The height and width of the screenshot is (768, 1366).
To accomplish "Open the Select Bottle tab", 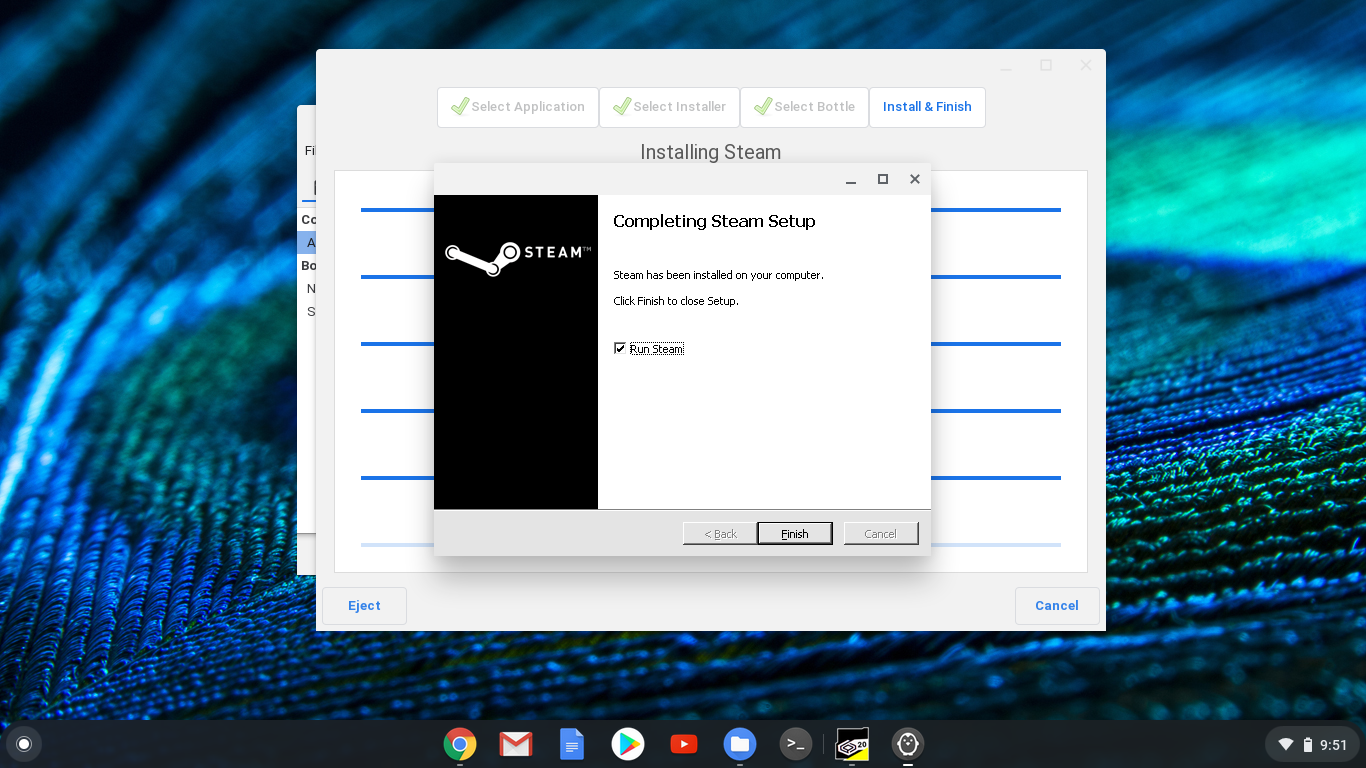I will point(804,107).
